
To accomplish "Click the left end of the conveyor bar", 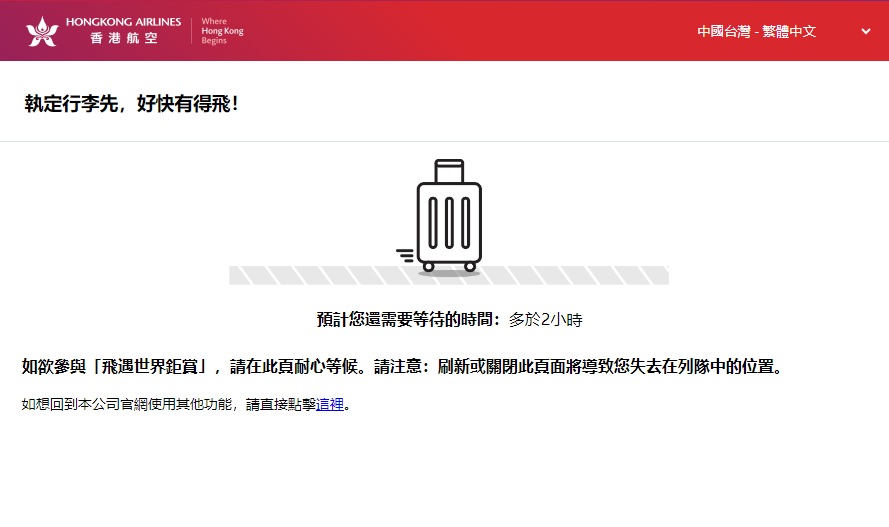I will click(x=238, y=275).
